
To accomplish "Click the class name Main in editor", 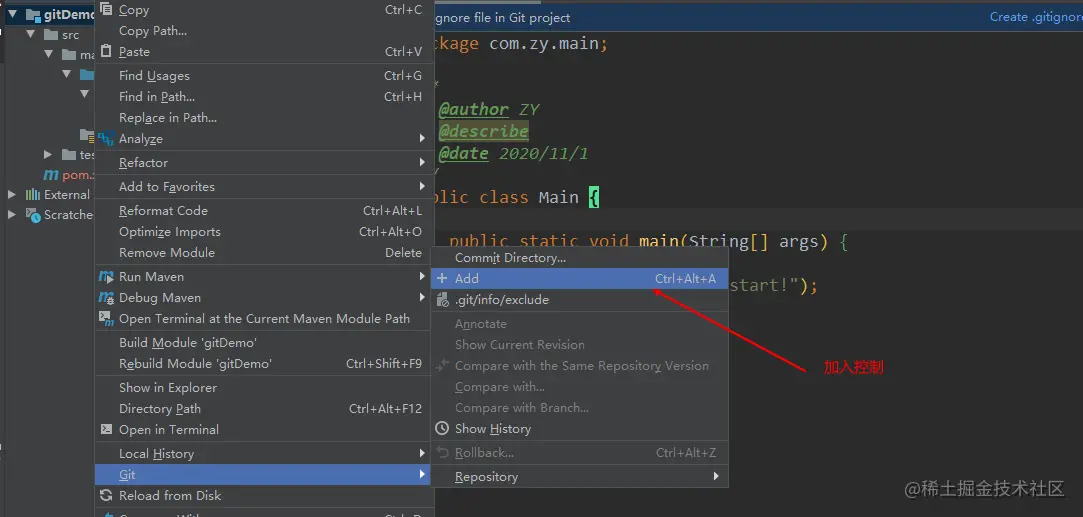I will [x=559, y=197].
